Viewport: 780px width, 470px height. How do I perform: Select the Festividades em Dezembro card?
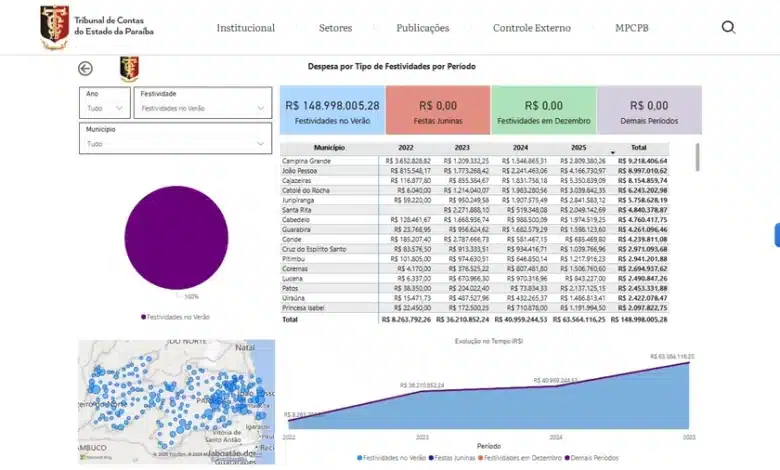[543, 110]
